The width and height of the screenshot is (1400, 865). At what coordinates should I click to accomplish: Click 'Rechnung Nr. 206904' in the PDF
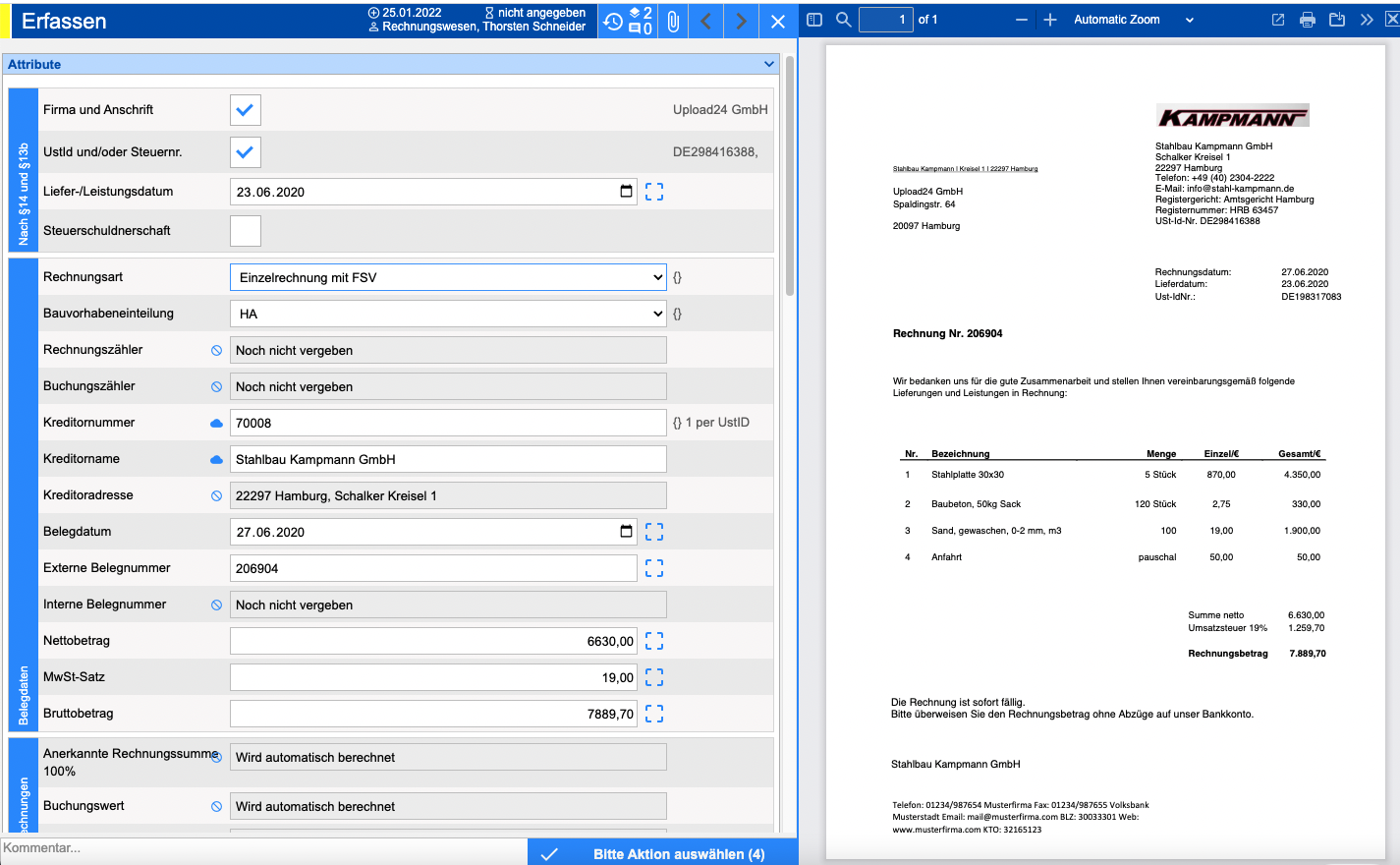[x=947, y=333]
